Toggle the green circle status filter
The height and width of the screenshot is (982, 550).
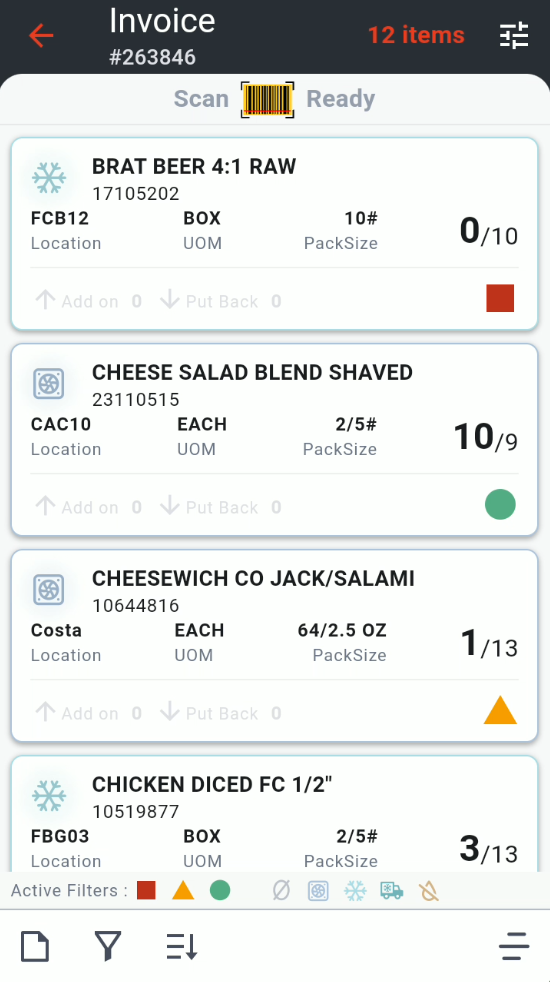220,890
